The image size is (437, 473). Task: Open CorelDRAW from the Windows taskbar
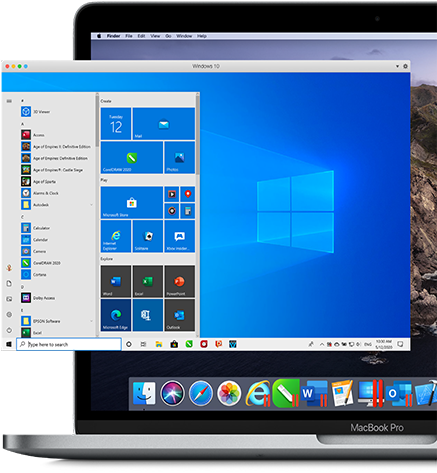pyautogui.click(x=189, y=344)
